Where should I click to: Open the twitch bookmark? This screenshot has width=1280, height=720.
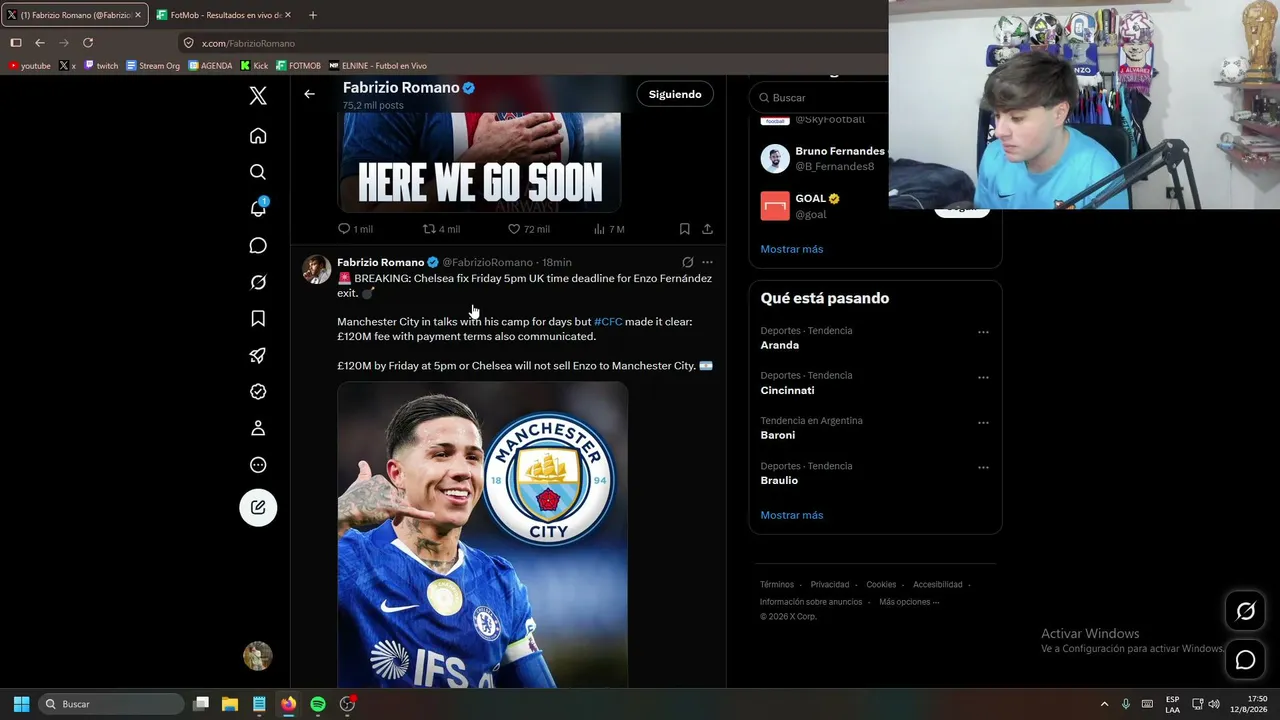pyautogui.click(x=101, y=66)
